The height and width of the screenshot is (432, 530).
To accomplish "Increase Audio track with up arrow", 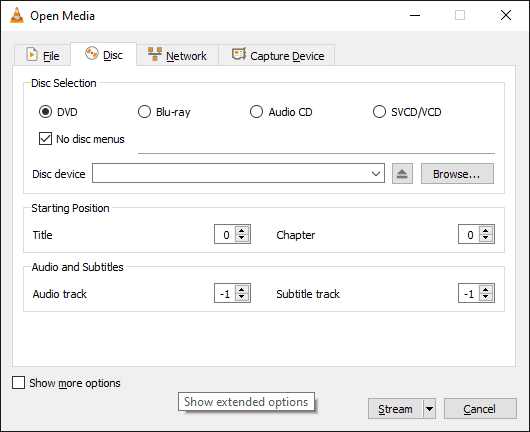I will (242, 289).
